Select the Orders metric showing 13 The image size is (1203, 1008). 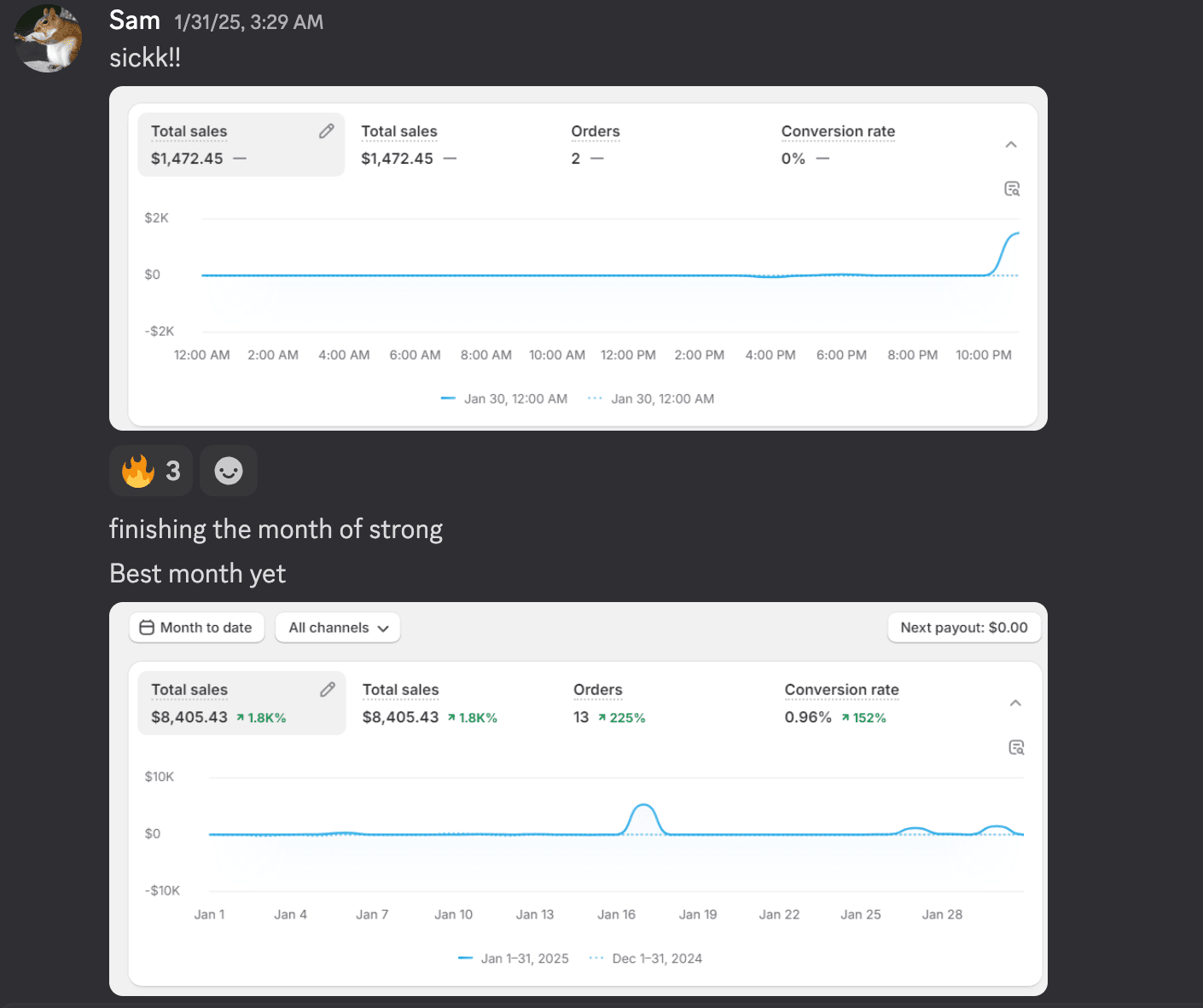(x=608, y=704)
